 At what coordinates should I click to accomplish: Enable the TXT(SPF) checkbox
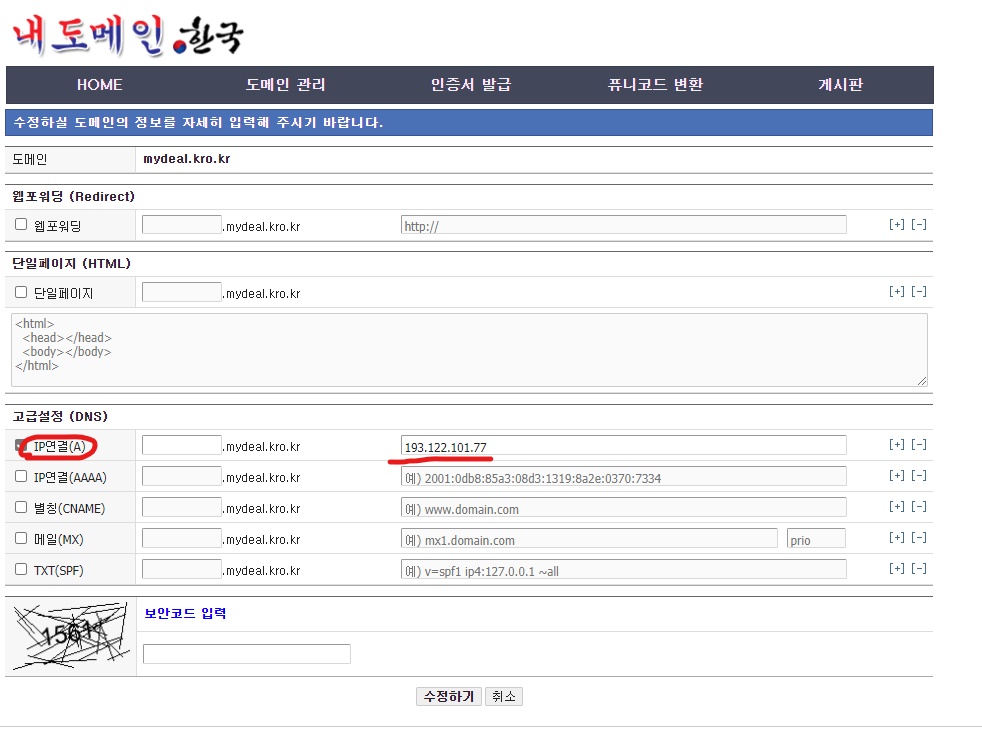point(21,569)
